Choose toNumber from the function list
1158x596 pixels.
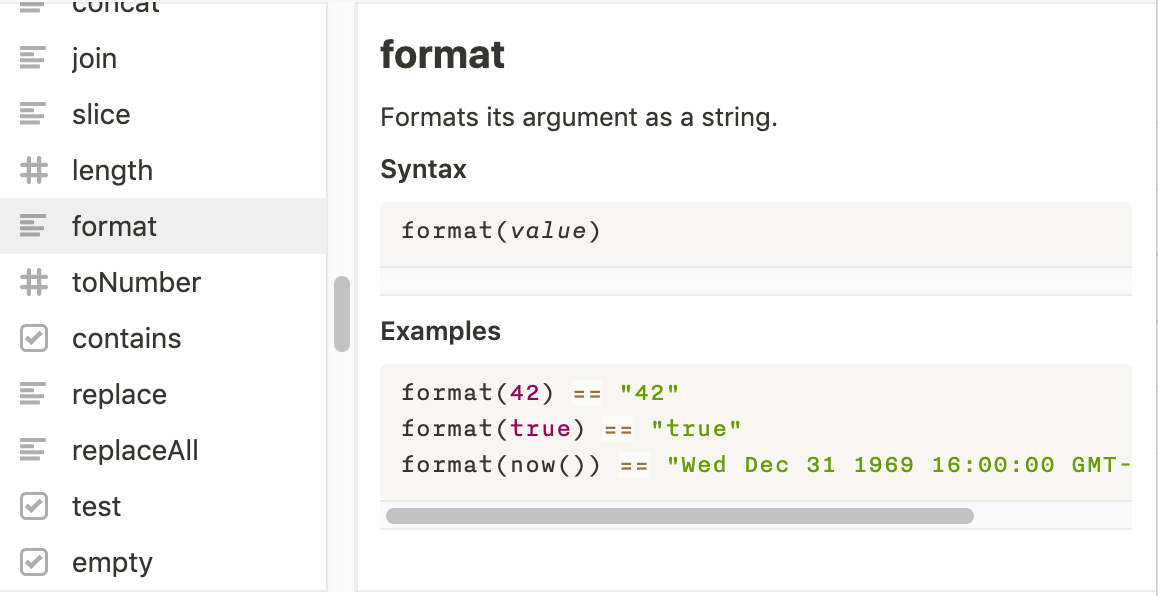[136, 282]
